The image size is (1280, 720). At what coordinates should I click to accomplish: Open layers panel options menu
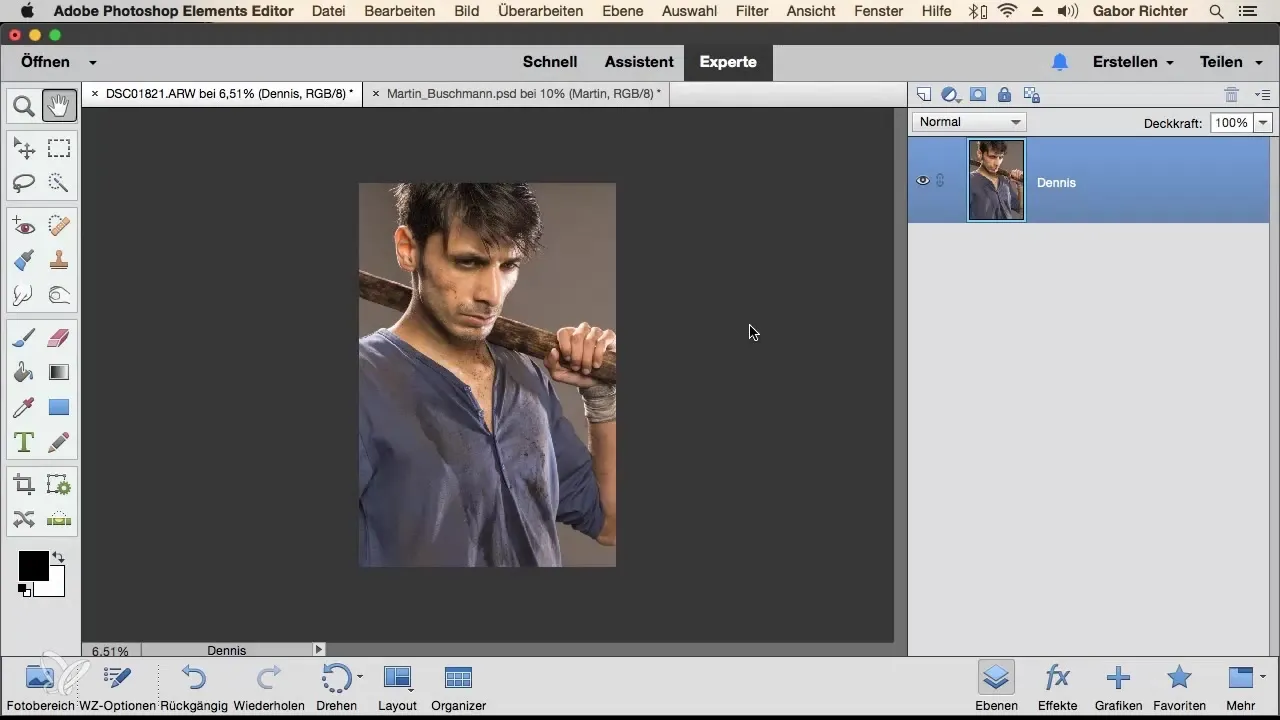[x=1262, y=95]
